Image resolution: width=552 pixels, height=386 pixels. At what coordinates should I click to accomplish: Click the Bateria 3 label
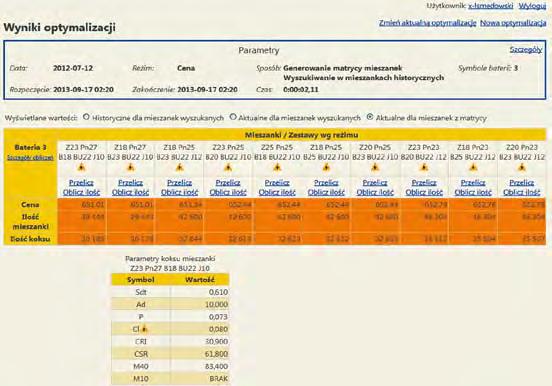tap(30, 147)
